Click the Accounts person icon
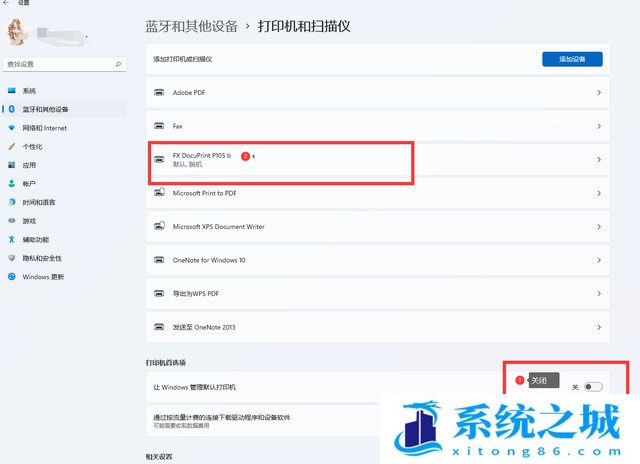Image resolution: width=640 pixels, height=464 pixels. pos(12,184)
